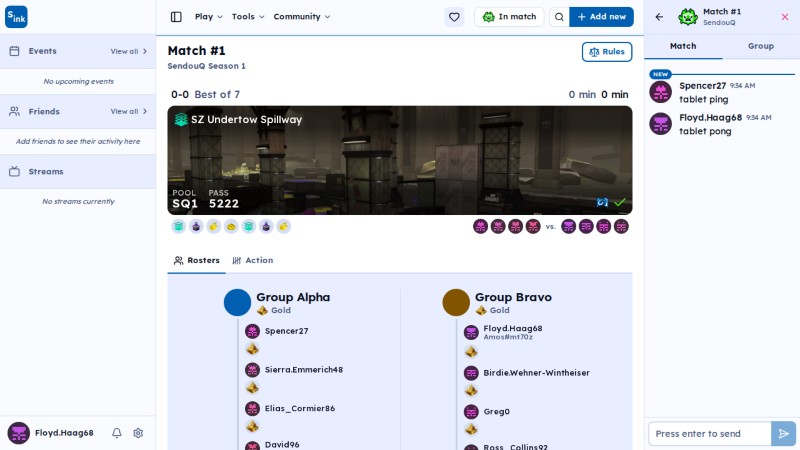800x450 pixels.
Task: Click the Add new button
Action: point(602,17)
